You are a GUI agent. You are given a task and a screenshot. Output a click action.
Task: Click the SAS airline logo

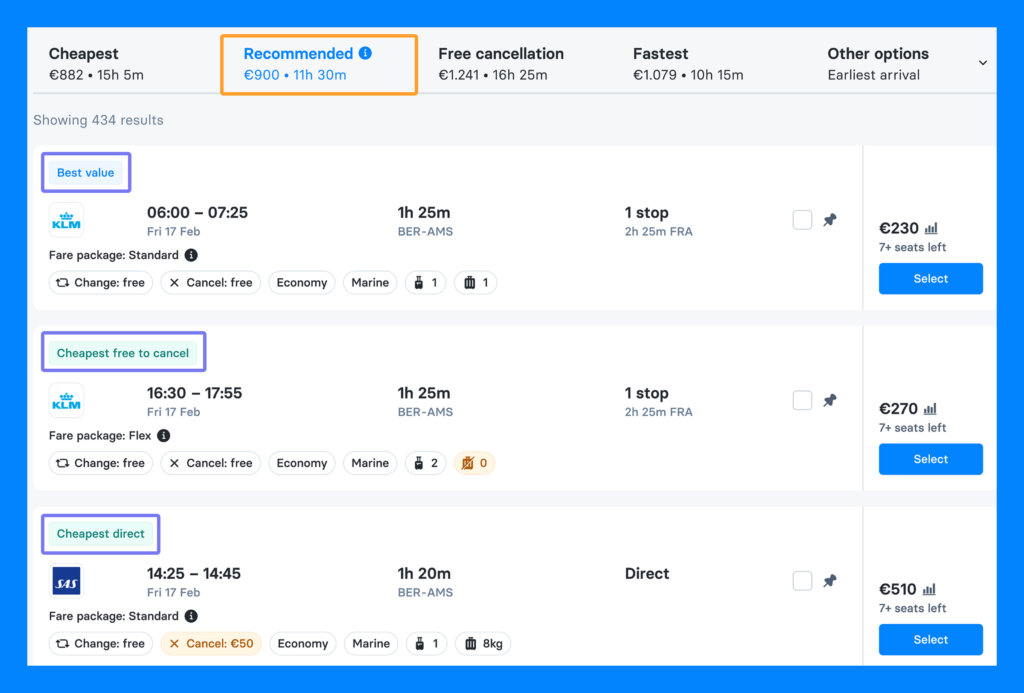click(66, 581)
